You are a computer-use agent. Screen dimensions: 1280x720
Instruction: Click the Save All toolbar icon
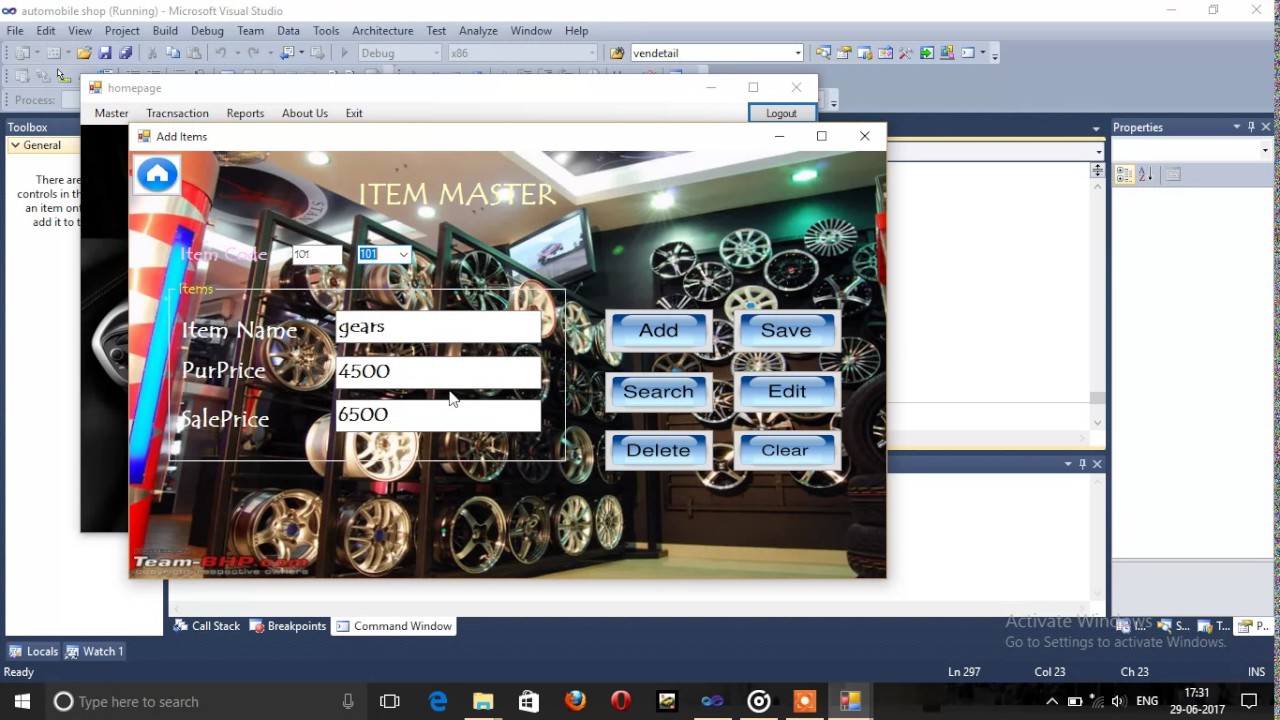pos(125,53)
